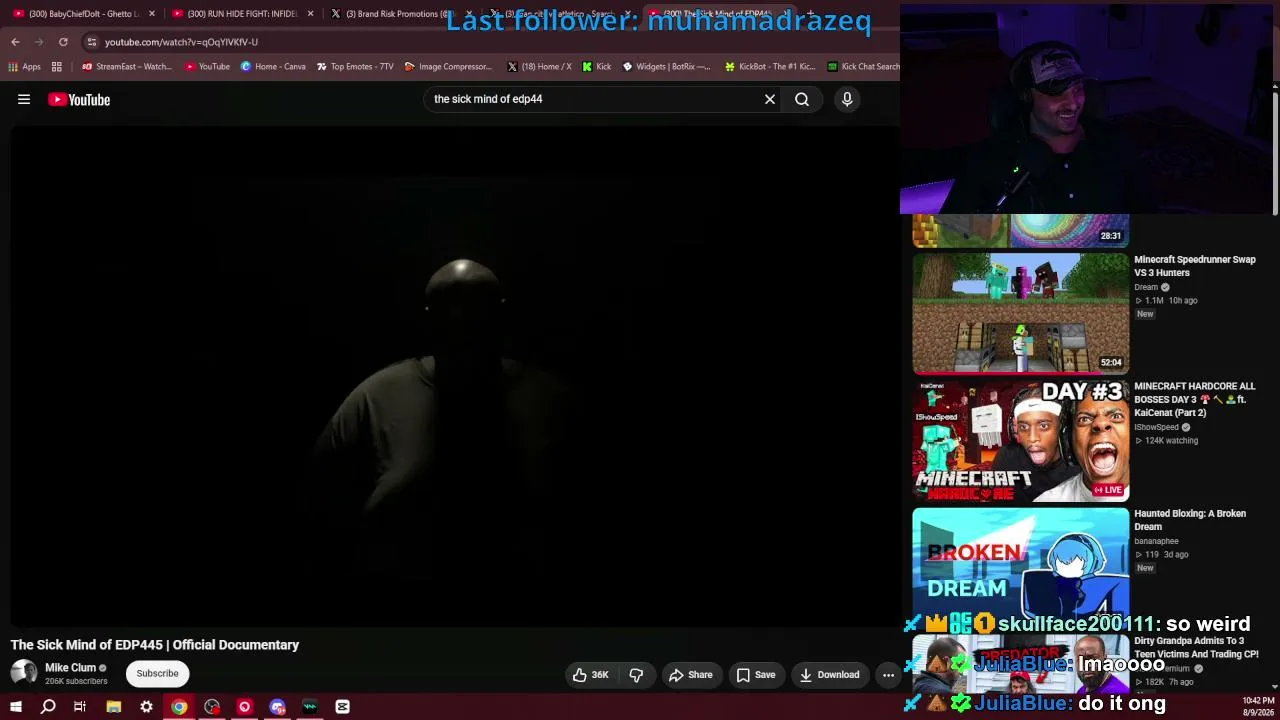Start voice search with the microphone
Viewport: 1280px width, 720px height.
(x=847, y=99)
